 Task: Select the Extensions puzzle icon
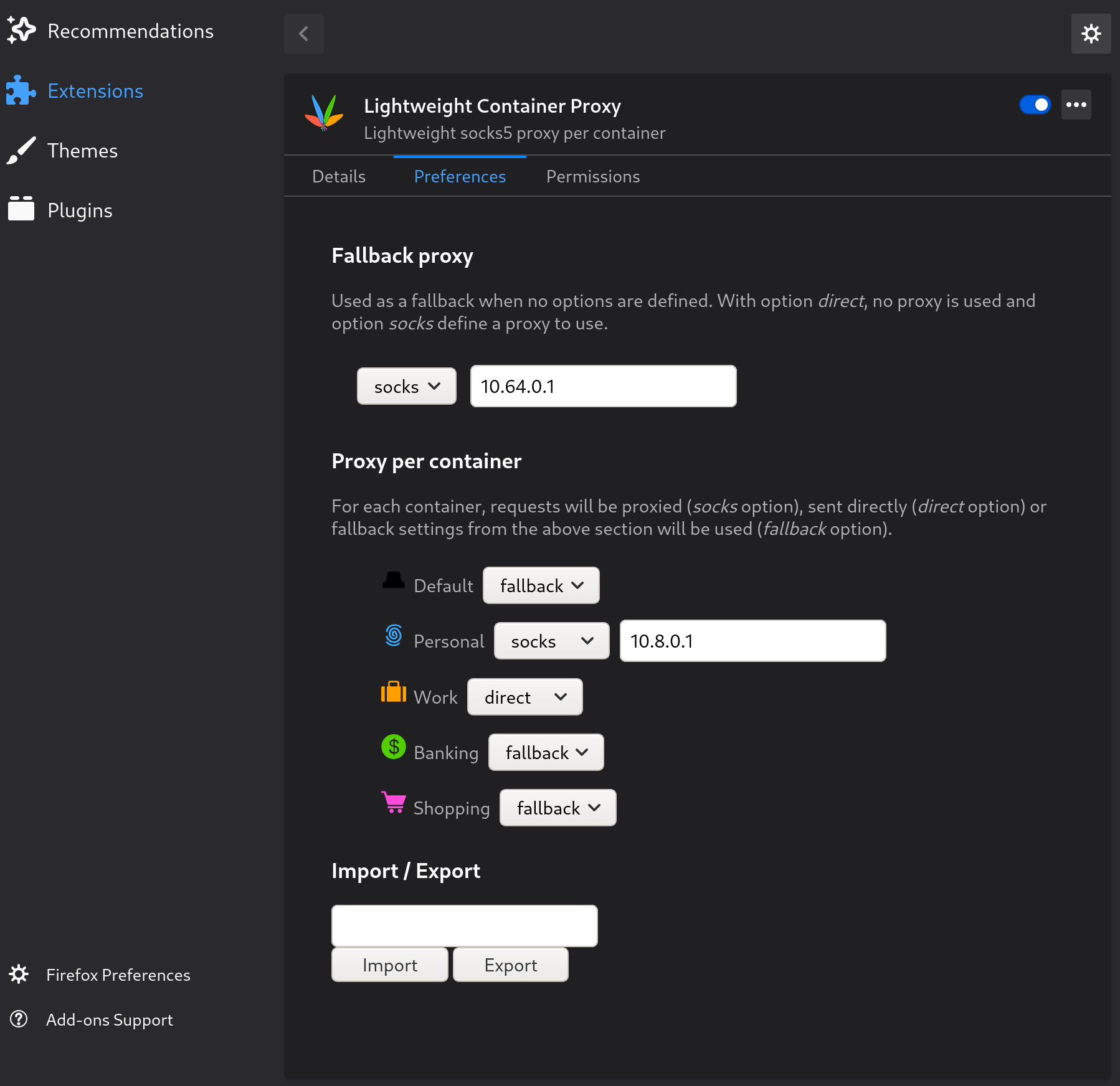coord(21,90)
